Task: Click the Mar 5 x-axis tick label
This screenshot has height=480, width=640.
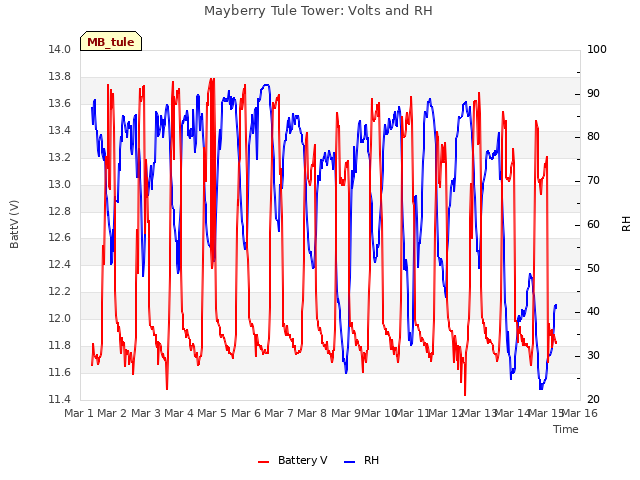Action: click(212, 413)
